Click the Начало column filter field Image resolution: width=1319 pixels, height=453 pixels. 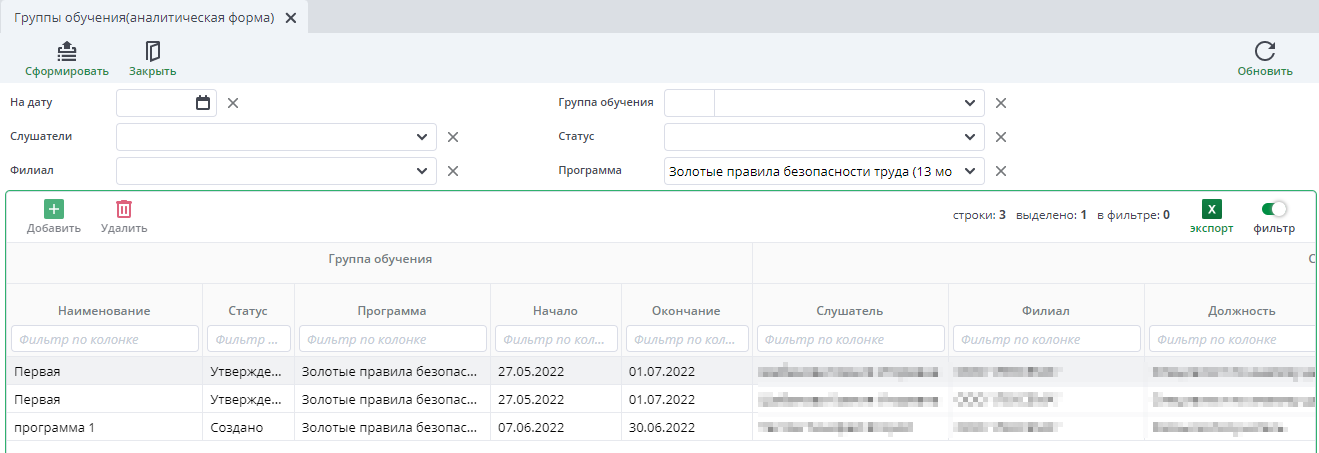click(556, 339)
